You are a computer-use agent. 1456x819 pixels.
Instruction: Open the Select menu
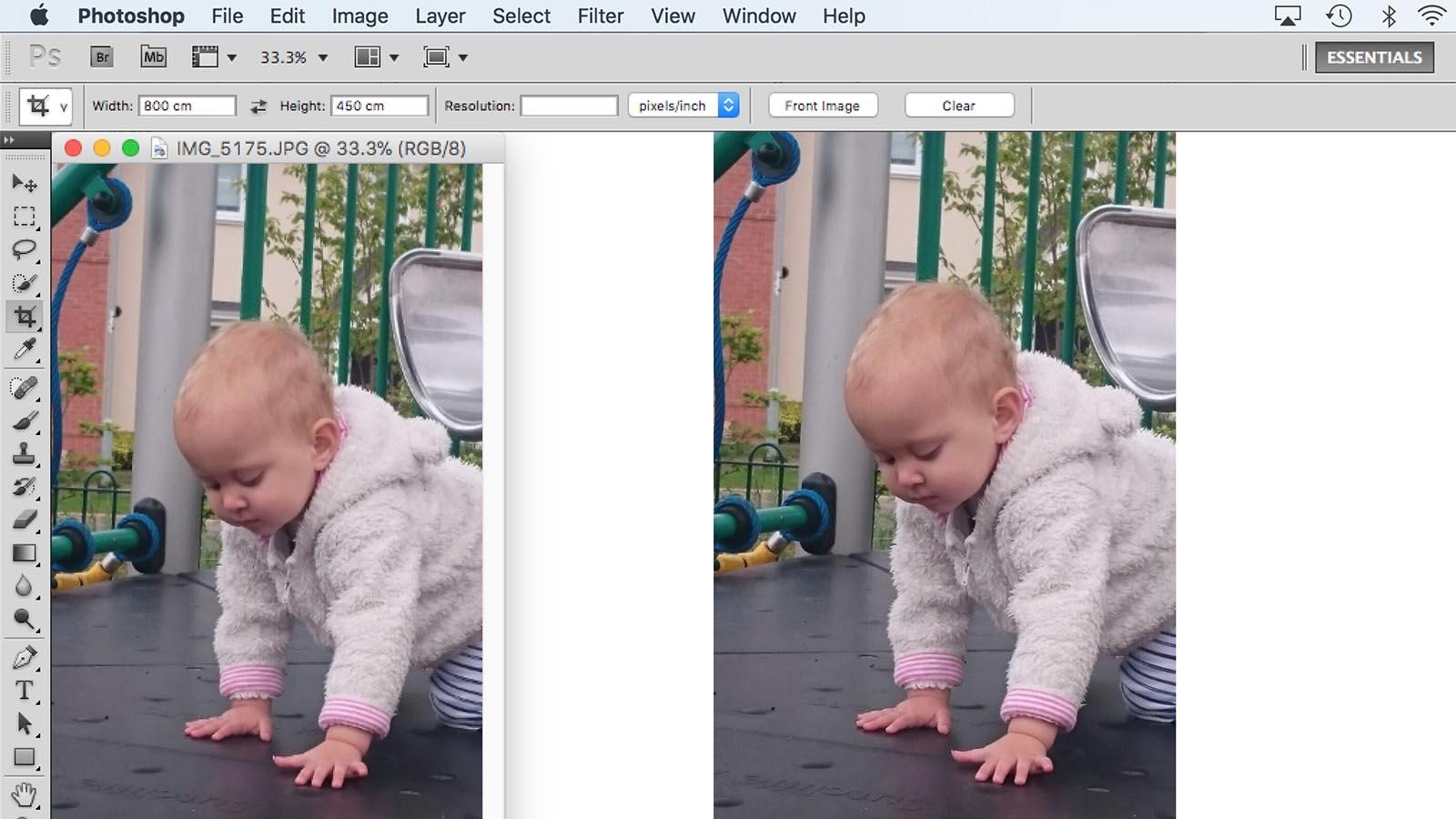click(521, 16)
